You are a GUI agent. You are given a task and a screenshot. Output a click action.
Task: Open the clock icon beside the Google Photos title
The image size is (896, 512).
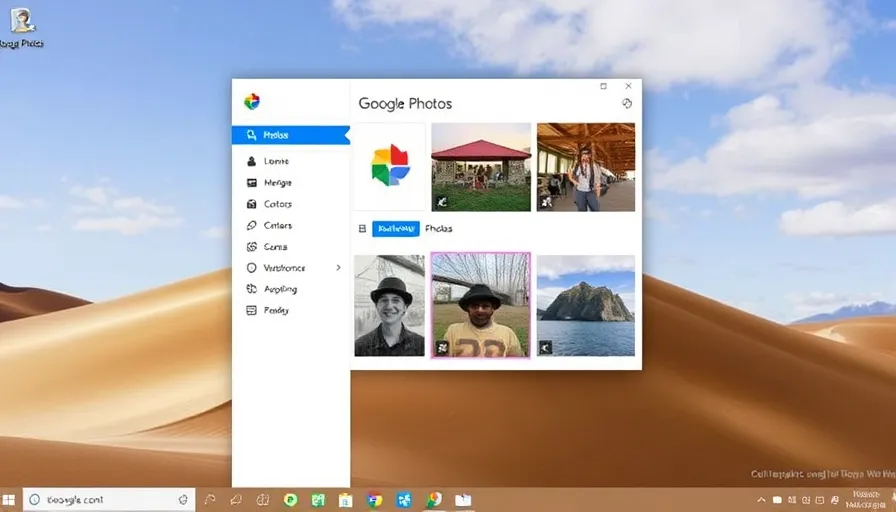point(627,103)
